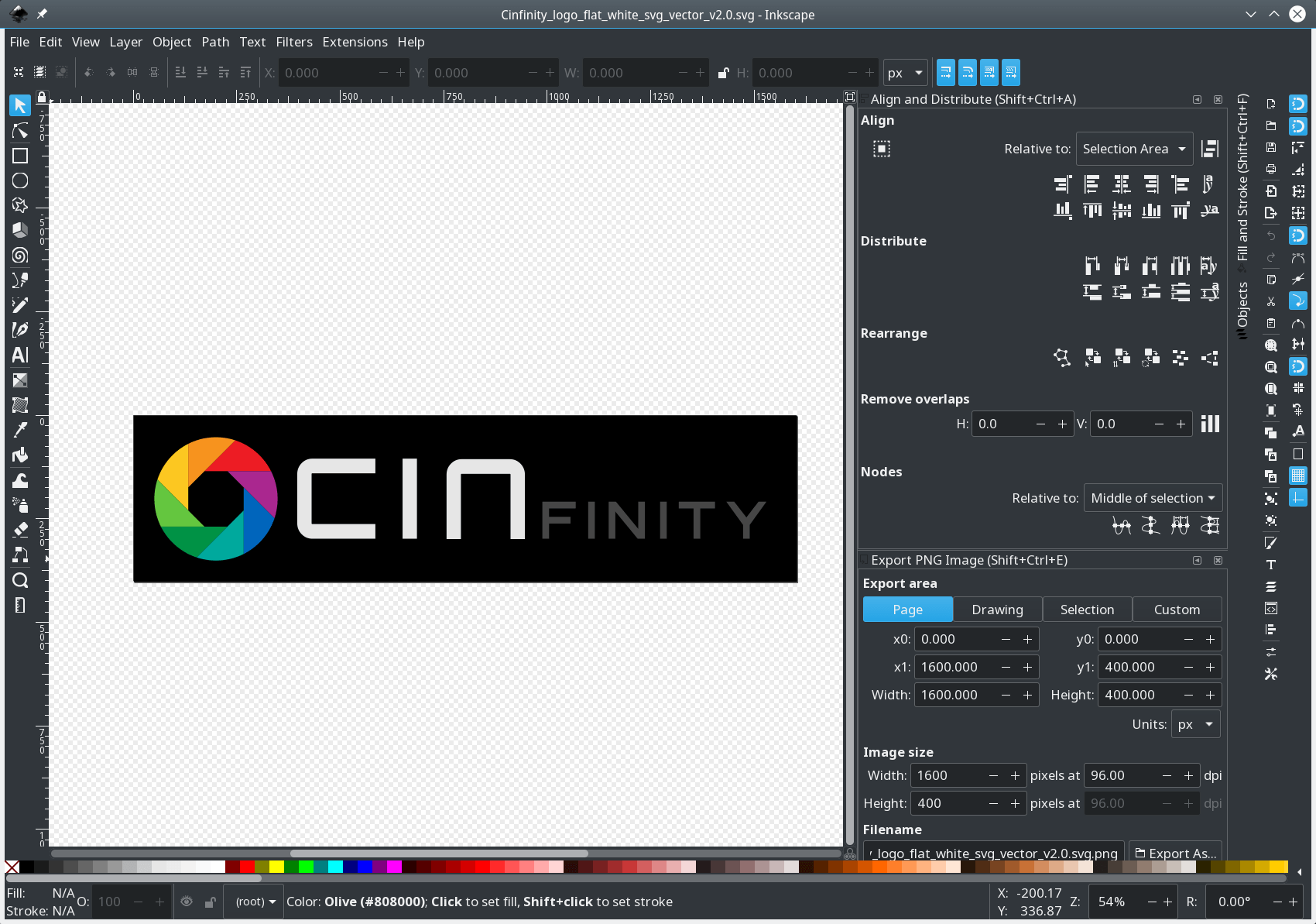Toggle layer visibility eye in status bar
1316x924 pixels.
[187, 902]
